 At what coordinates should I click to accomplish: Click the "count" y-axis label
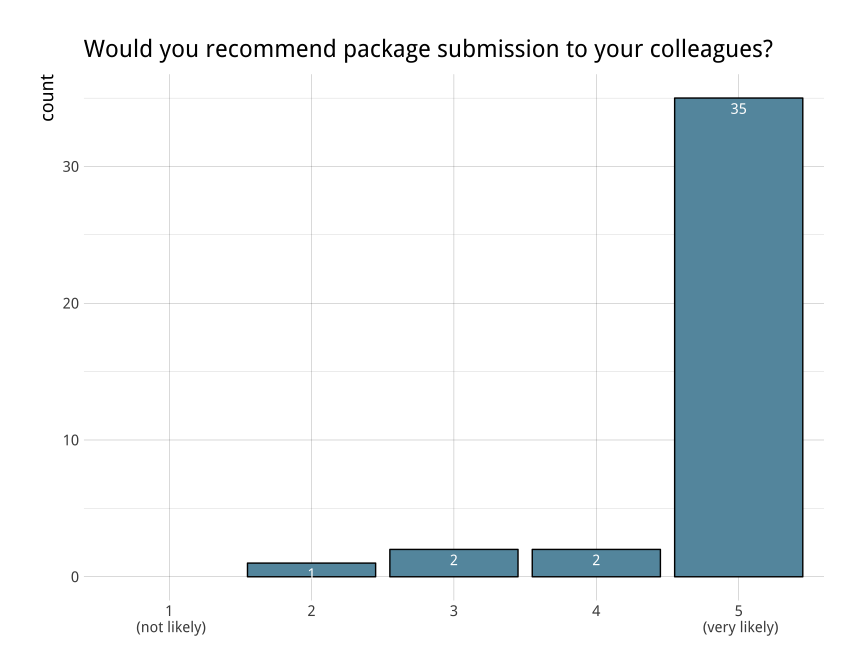(47, 98)
